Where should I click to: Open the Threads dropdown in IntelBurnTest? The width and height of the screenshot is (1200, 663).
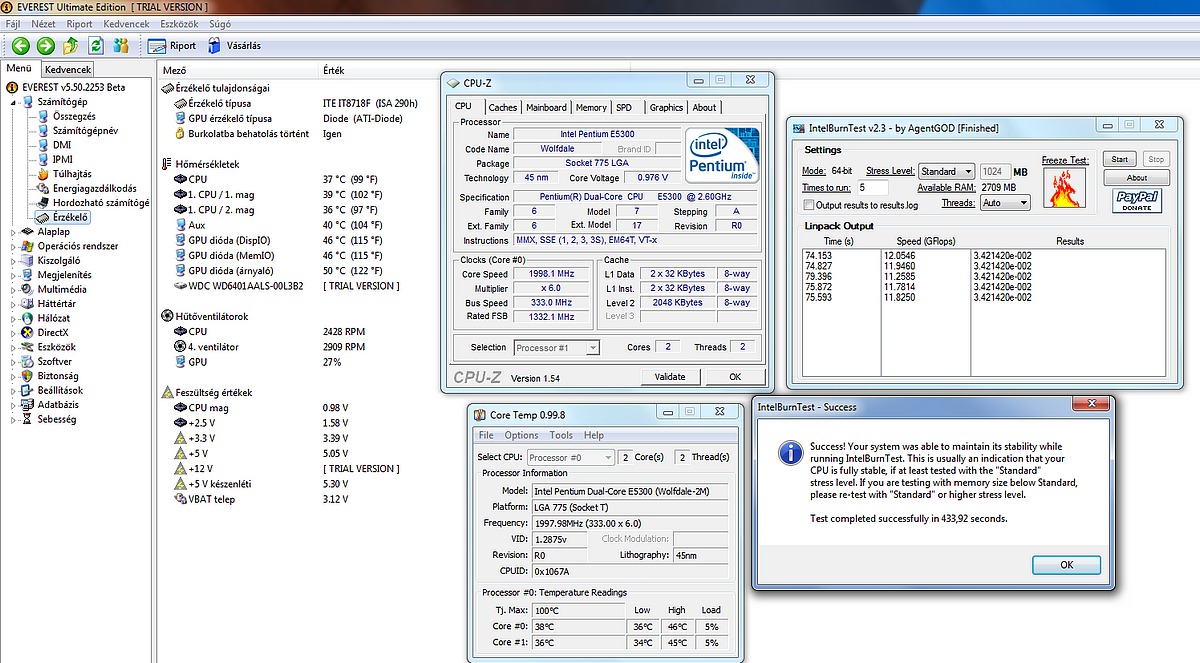pos(1005,203)
